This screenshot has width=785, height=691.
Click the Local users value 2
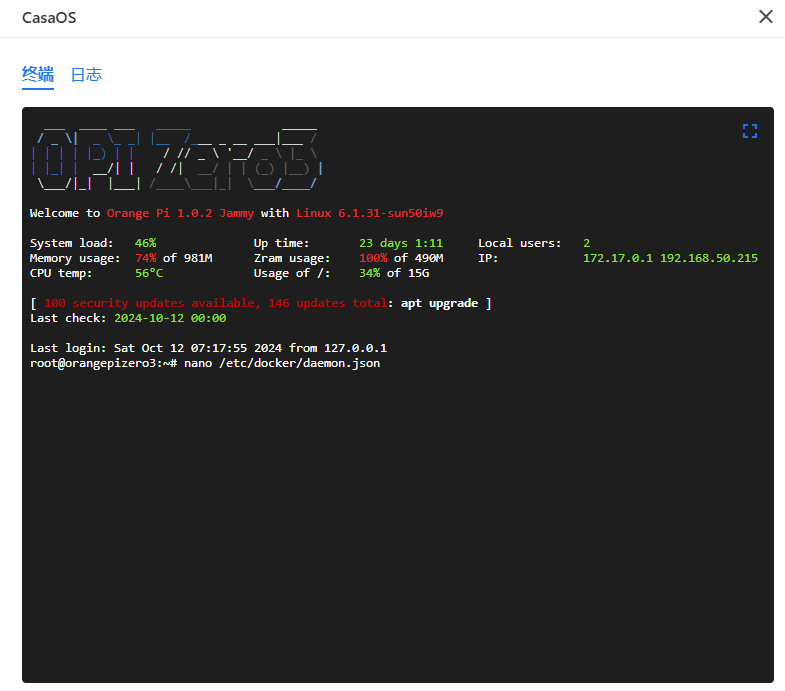tap(586, 243)
